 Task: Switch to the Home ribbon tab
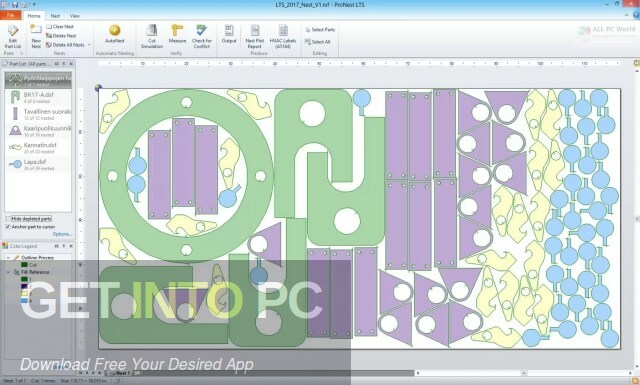[x=34, y=16]
